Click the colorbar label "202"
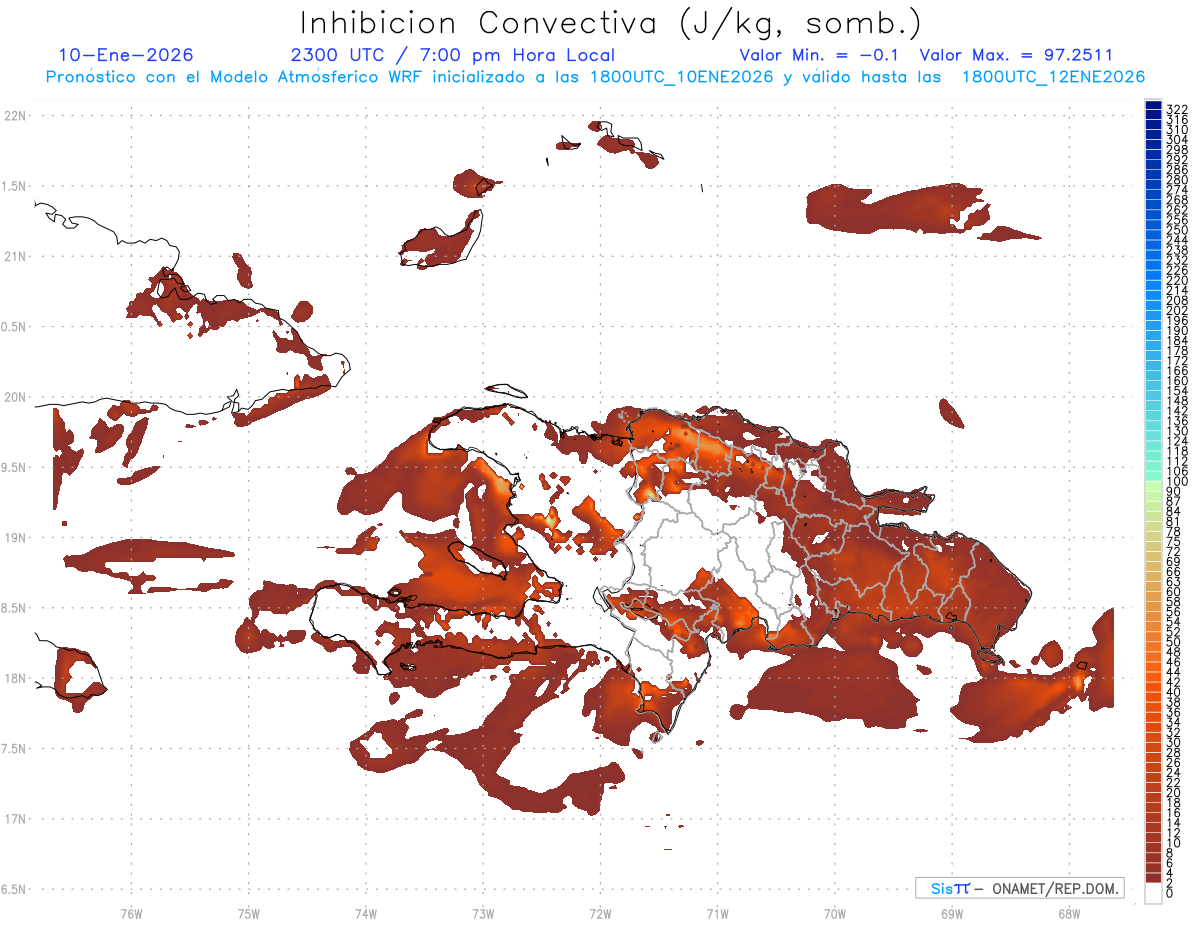Screen dimensions: 1200x927 click(x=1176, y=310)
